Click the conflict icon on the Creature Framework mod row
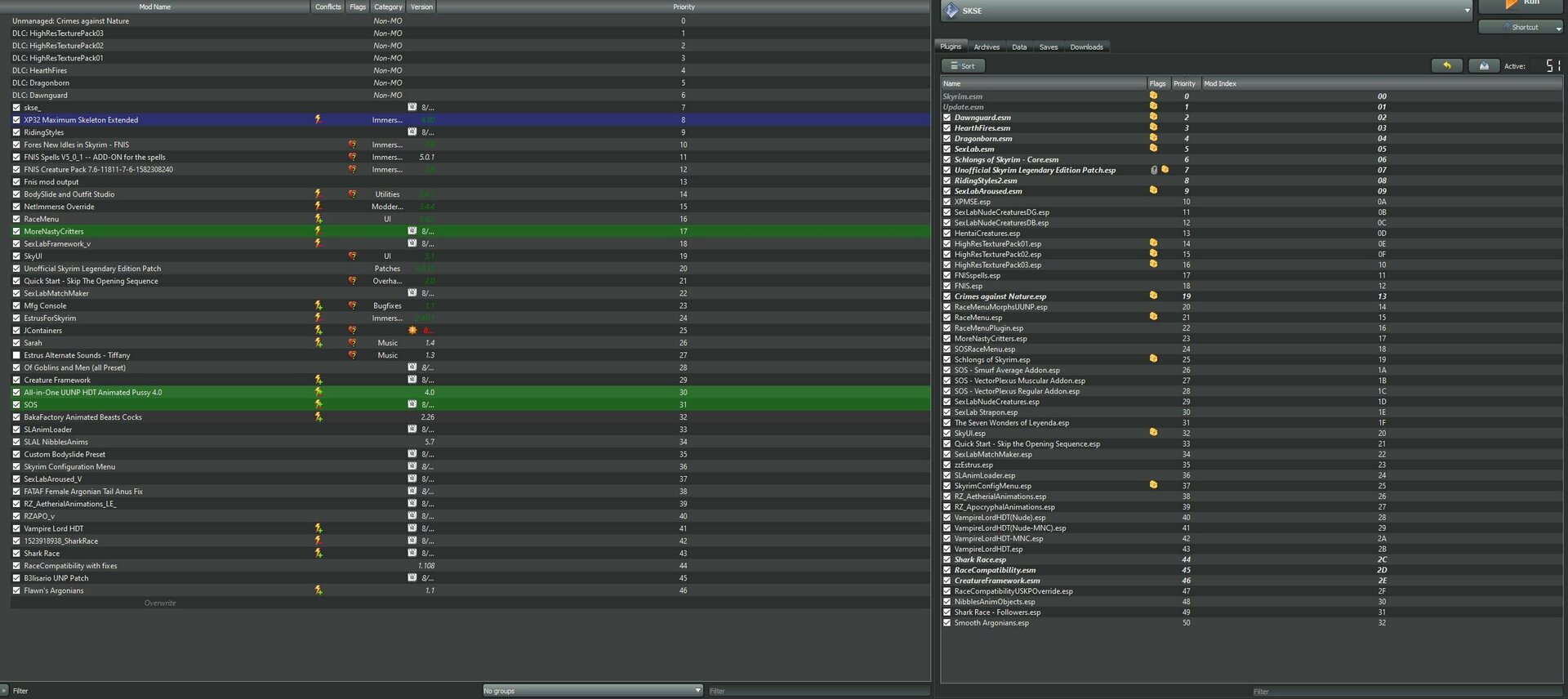Screen dimensions: 1568x699 click(x=318, y=380)
